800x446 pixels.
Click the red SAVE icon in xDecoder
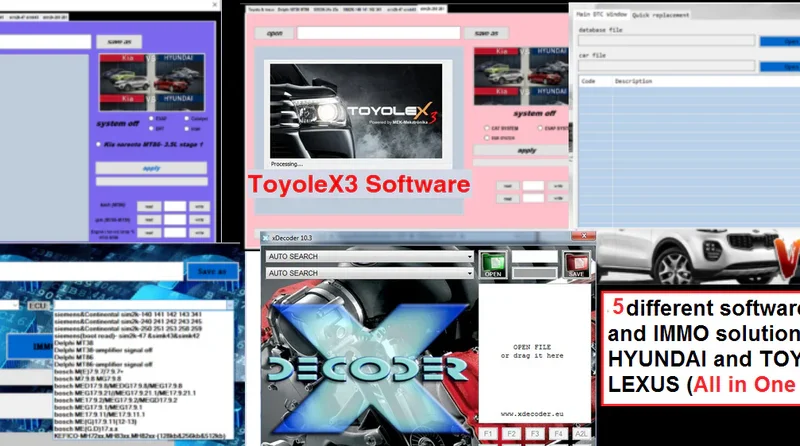pyautogui.click(x=576, y=264)
